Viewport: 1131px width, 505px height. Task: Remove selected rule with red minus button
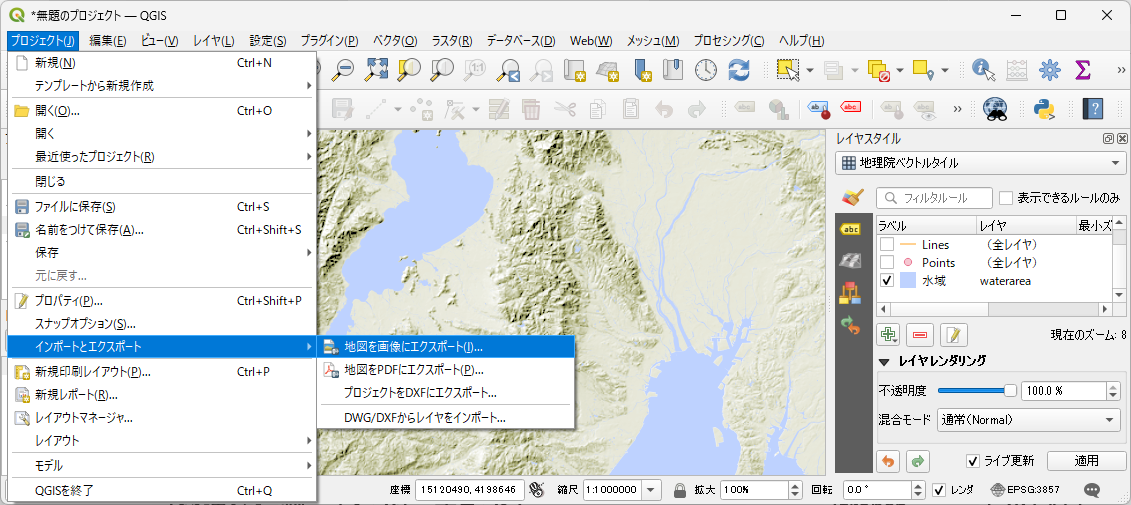click(920, 335)
